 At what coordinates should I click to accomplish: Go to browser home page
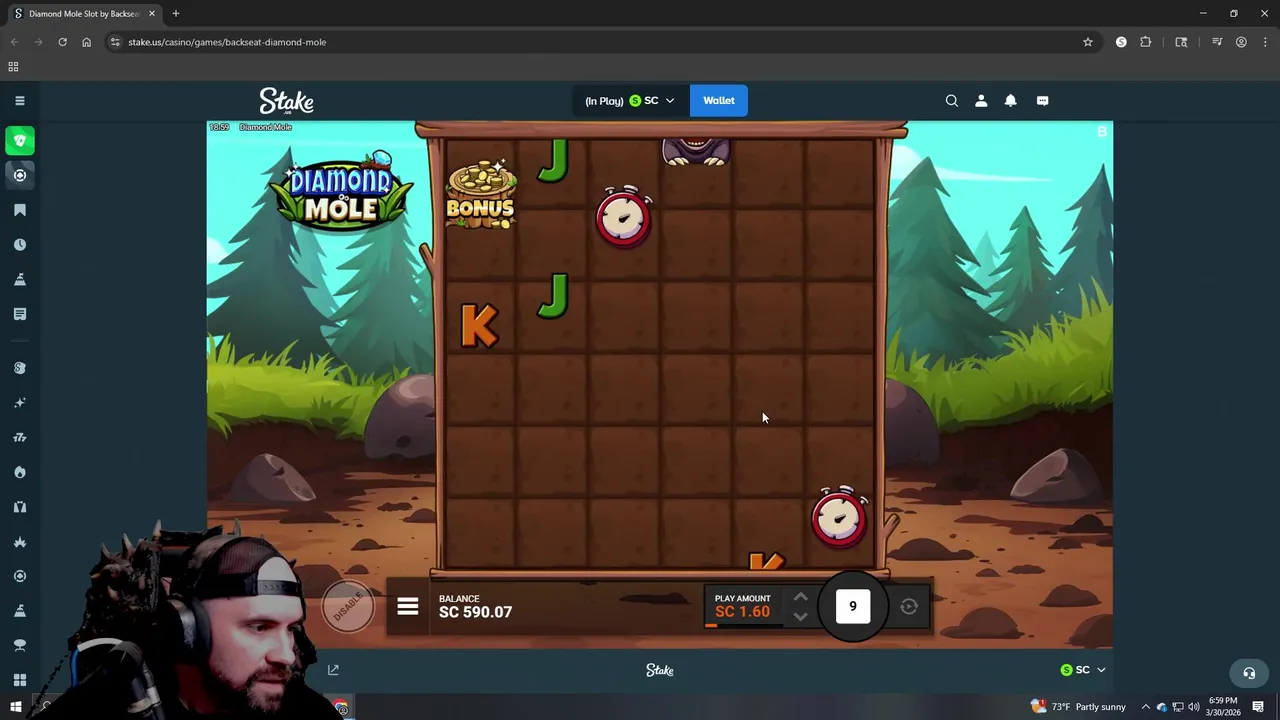coord(86,42)
